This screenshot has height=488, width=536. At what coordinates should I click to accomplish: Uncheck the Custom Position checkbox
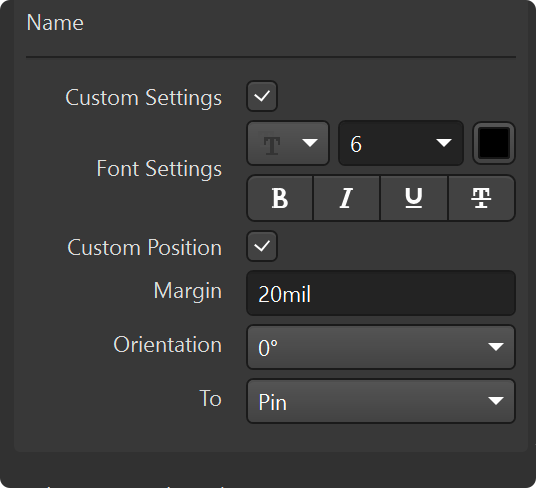(x=262, y=246)
